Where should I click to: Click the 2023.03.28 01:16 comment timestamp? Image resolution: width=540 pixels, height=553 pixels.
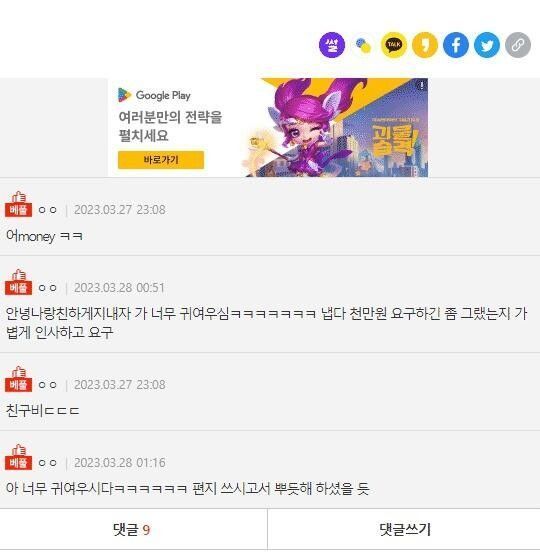[x=120, y=463]
